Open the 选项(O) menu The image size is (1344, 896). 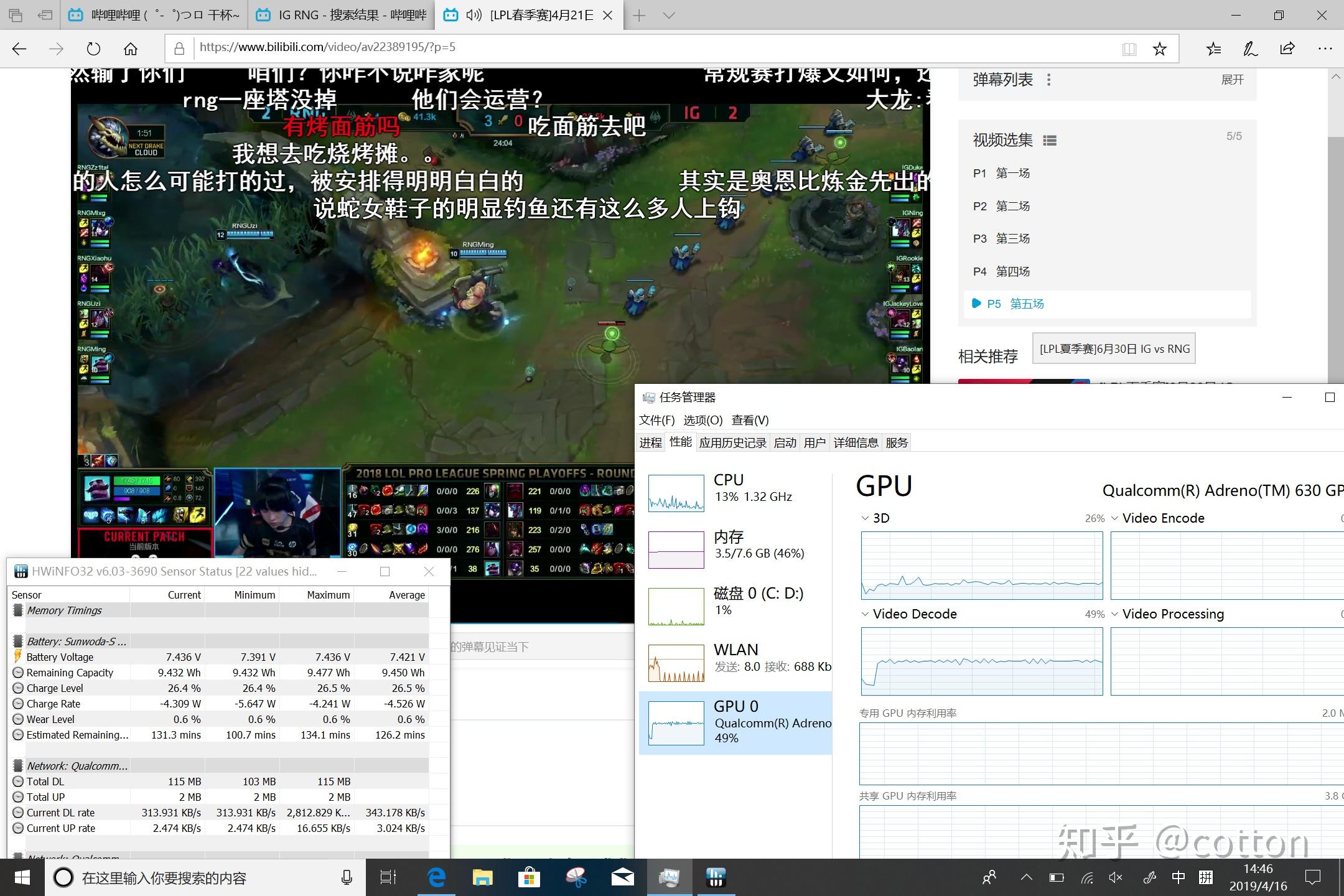[x=702, y=420]
